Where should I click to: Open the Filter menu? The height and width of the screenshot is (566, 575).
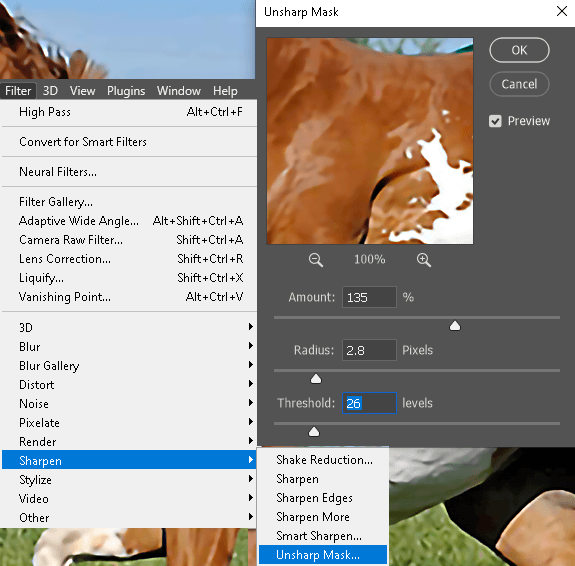tap(18, 91)
